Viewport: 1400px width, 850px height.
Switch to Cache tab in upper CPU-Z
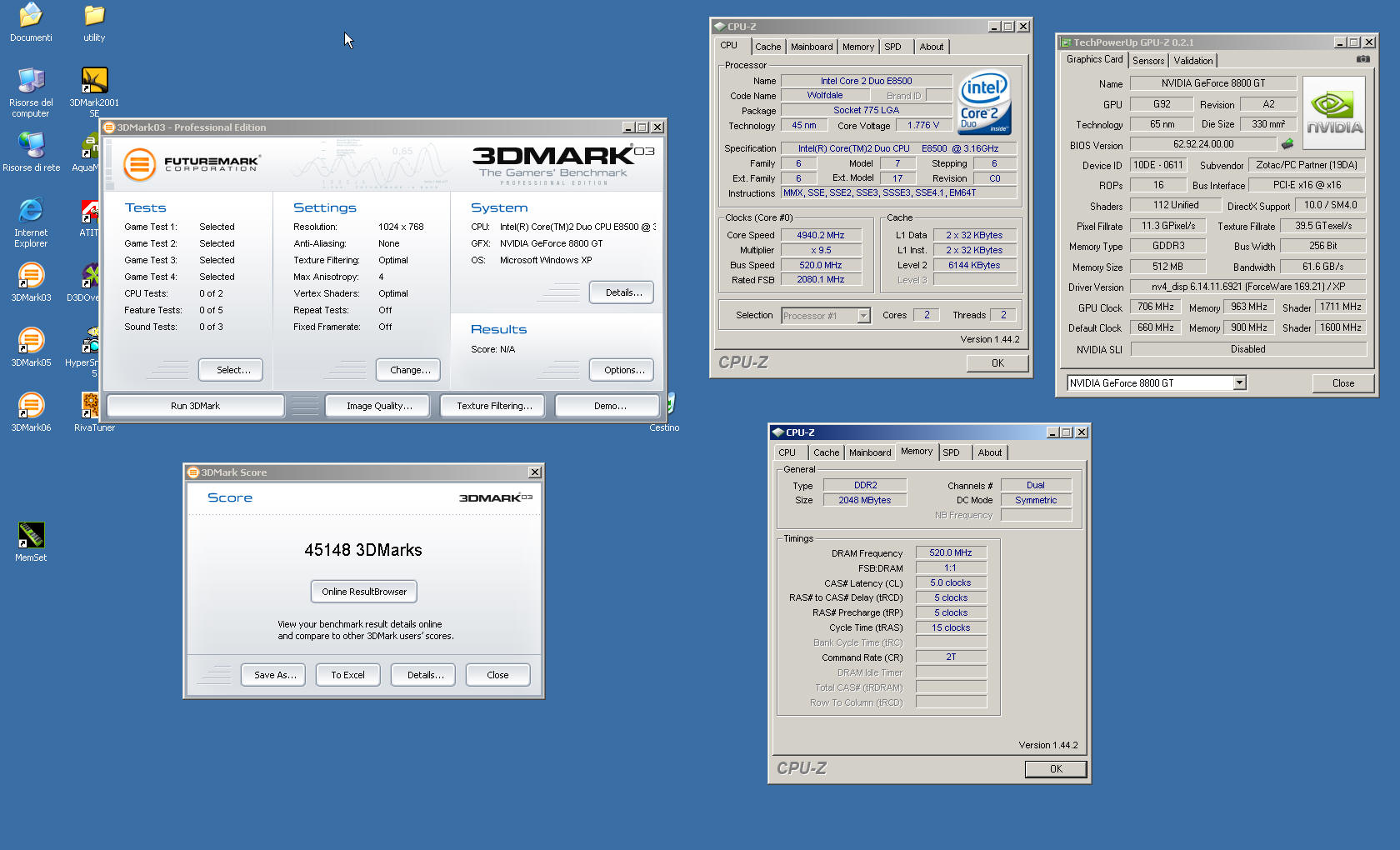coord(768,47)
